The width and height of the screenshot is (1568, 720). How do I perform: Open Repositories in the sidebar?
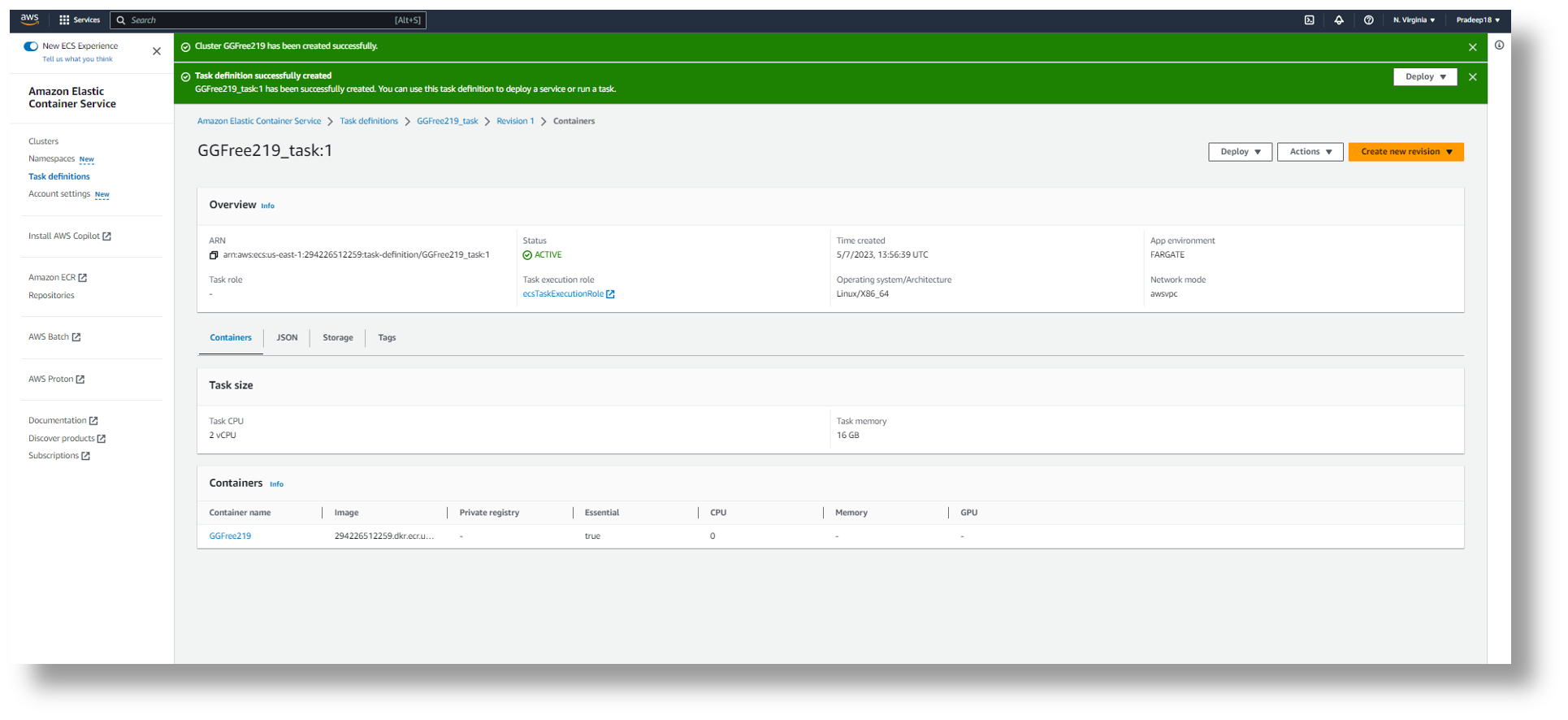(x=51, y=296)
